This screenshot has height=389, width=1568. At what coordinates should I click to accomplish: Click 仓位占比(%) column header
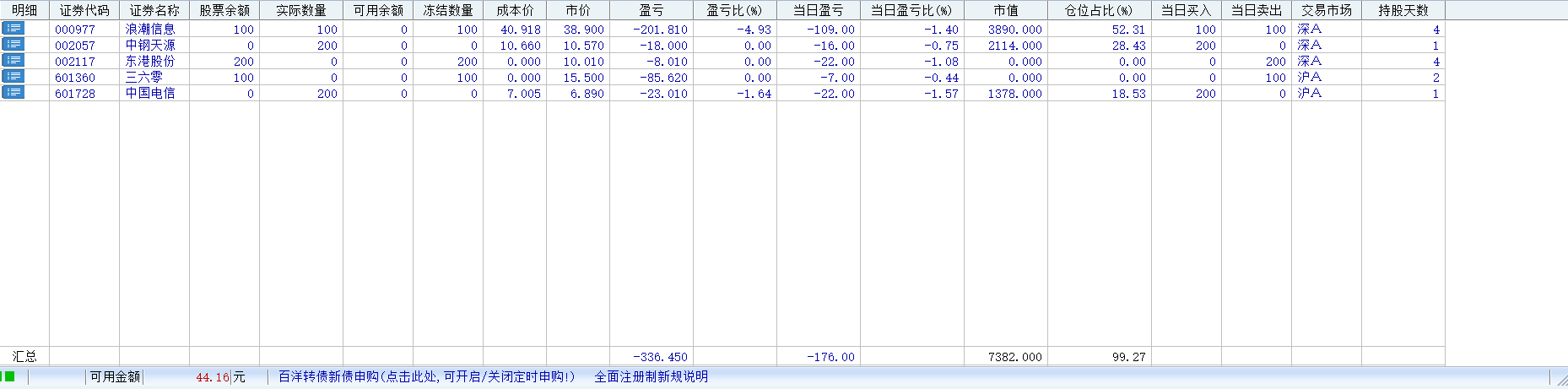pyautogui.click(x=1099, y=10)
